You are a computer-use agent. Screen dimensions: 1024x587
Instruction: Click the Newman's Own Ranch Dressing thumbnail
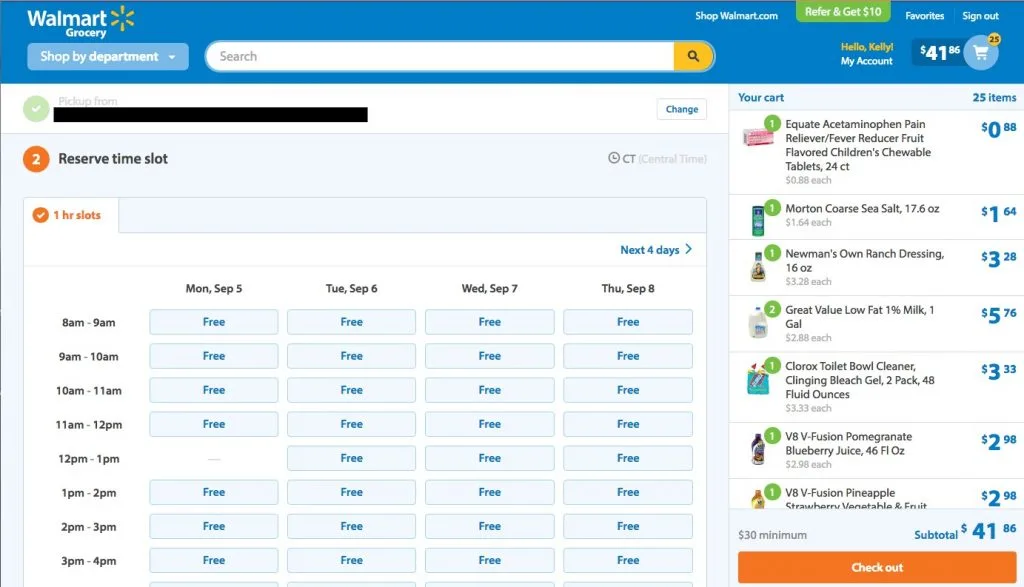tap(758, 267)
